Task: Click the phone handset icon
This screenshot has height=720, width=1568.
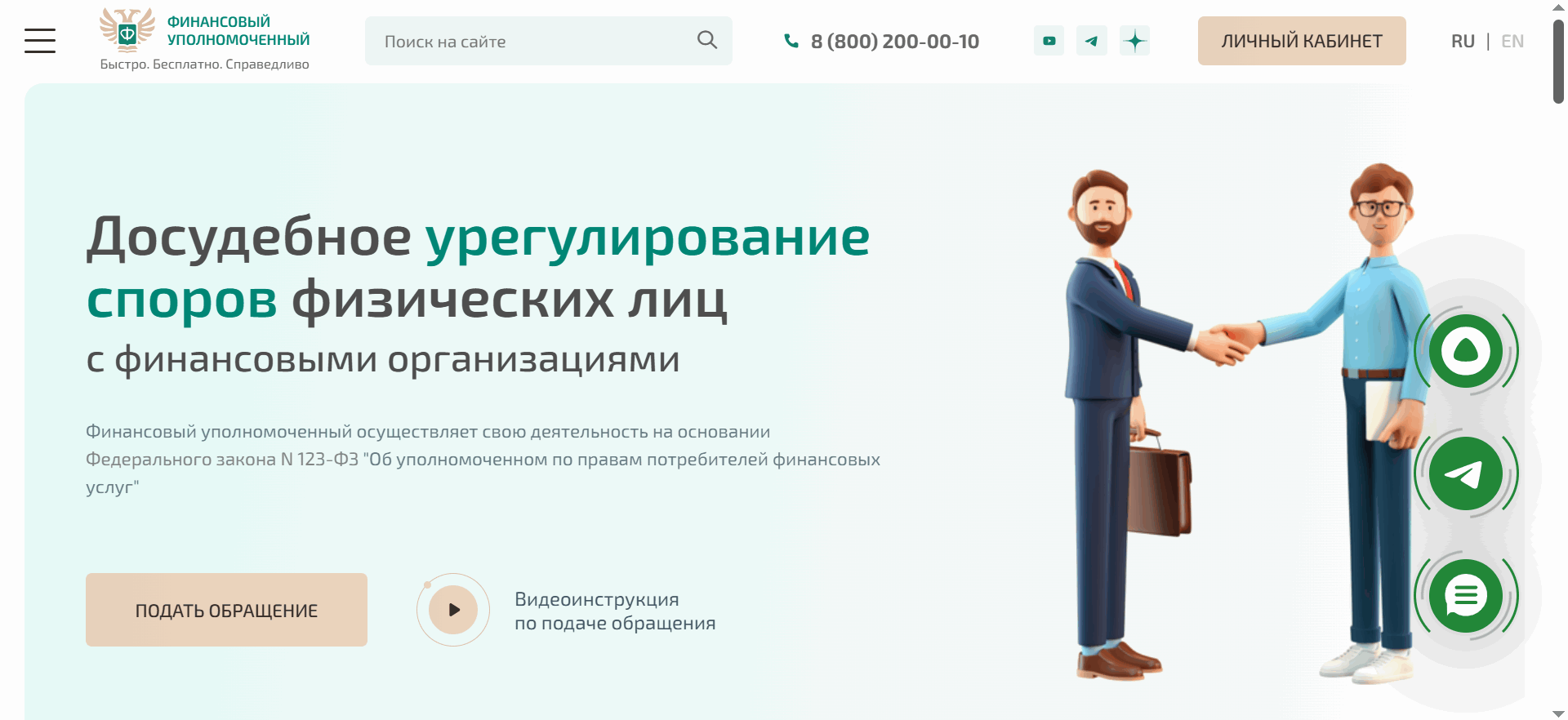Action: 791,40
